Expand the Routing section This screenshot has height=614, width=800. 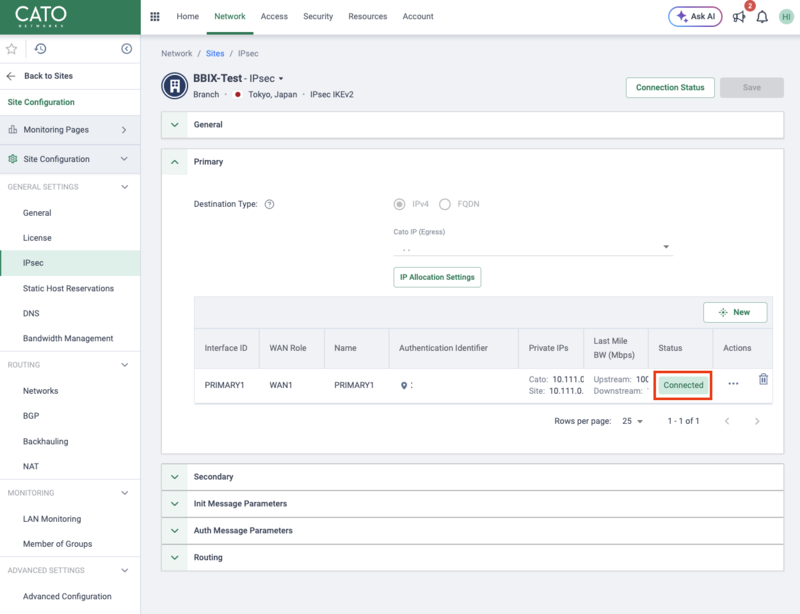[174, 557]
